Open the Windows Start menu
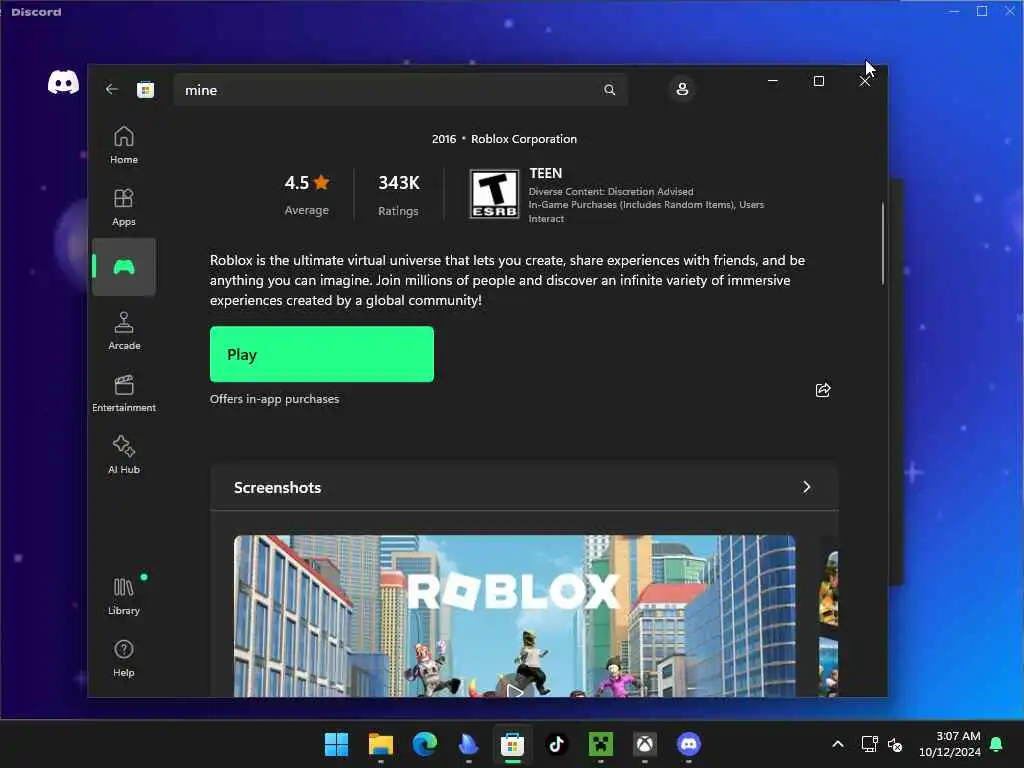This screenshot has width=1024, height=768. [336, 744]
